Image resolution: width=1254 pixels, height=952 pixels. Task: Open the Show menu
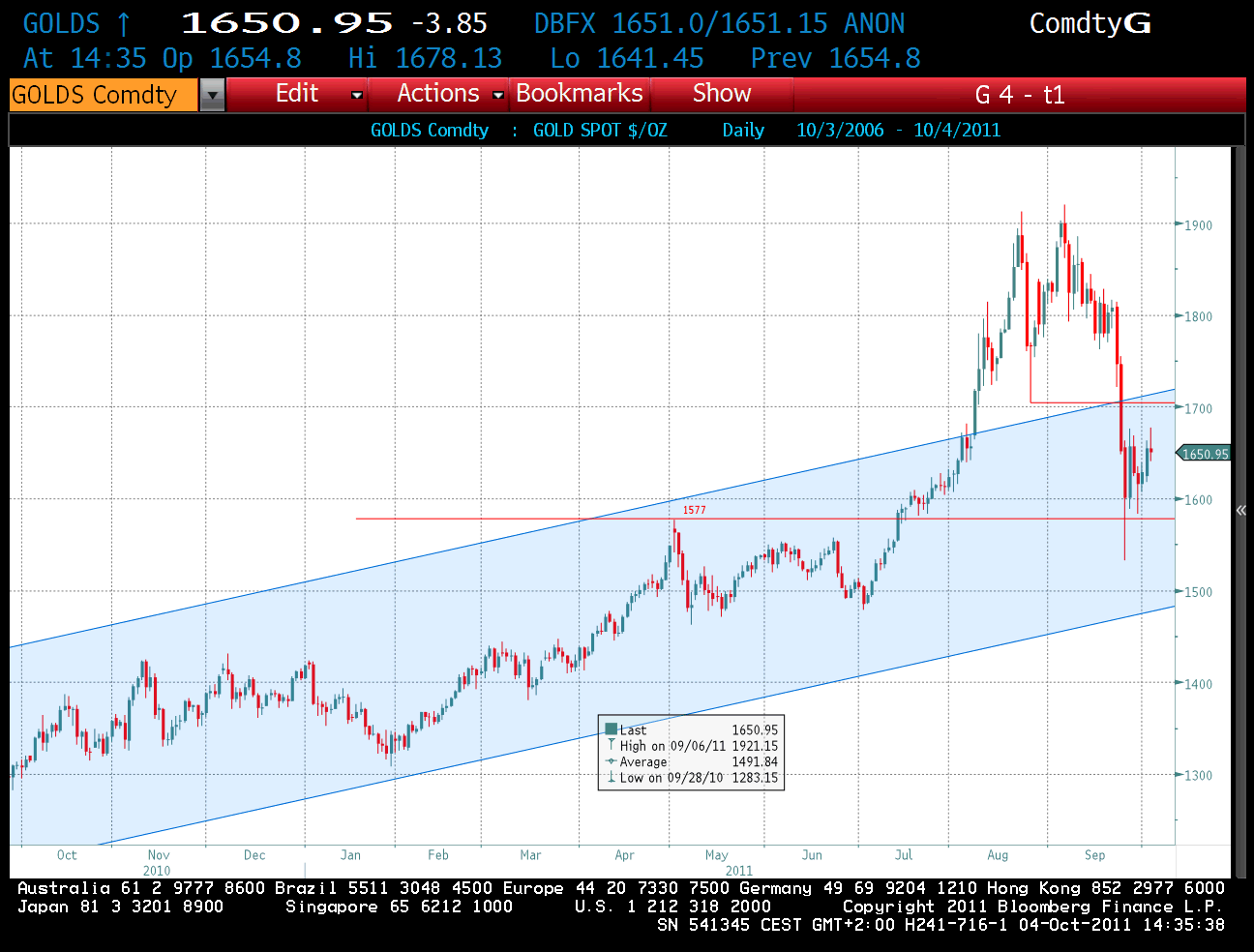click(x=722, y=94)
